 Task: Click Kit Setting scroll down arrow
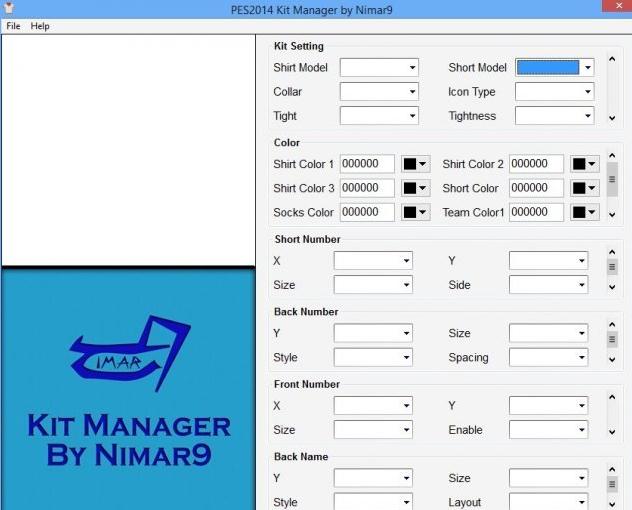(612, 118)
